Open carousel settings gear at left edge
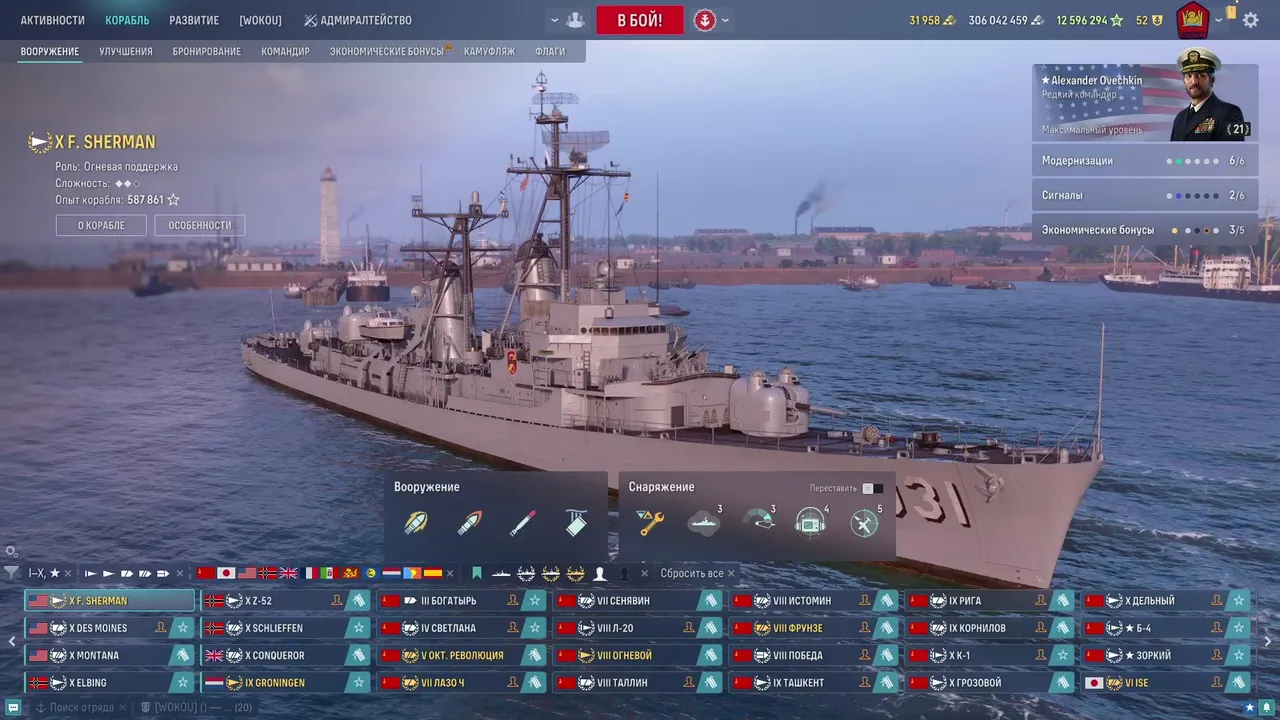 point(11,551)
